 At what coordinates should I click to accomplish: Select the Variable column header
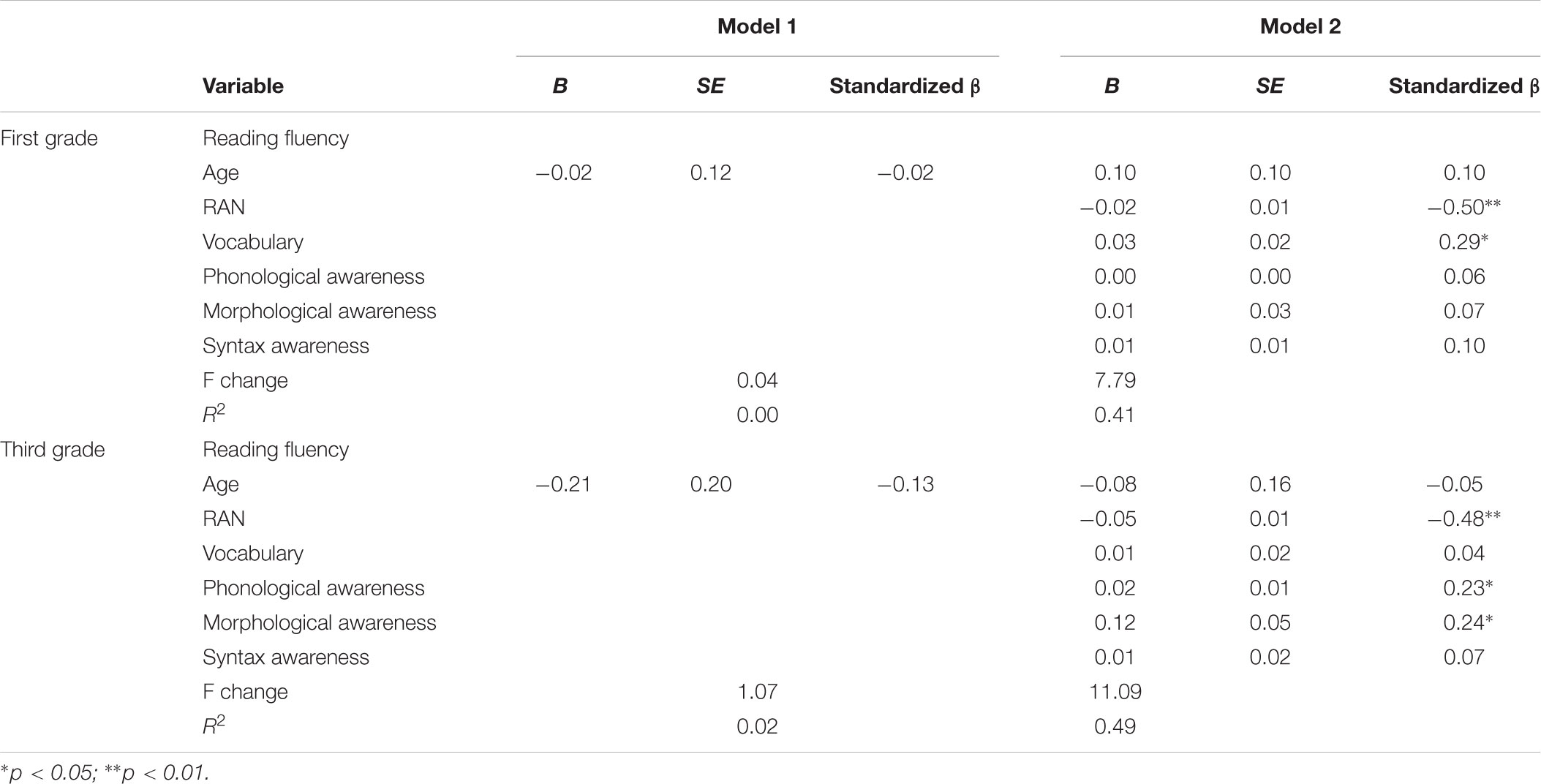[x=243, y=86]
